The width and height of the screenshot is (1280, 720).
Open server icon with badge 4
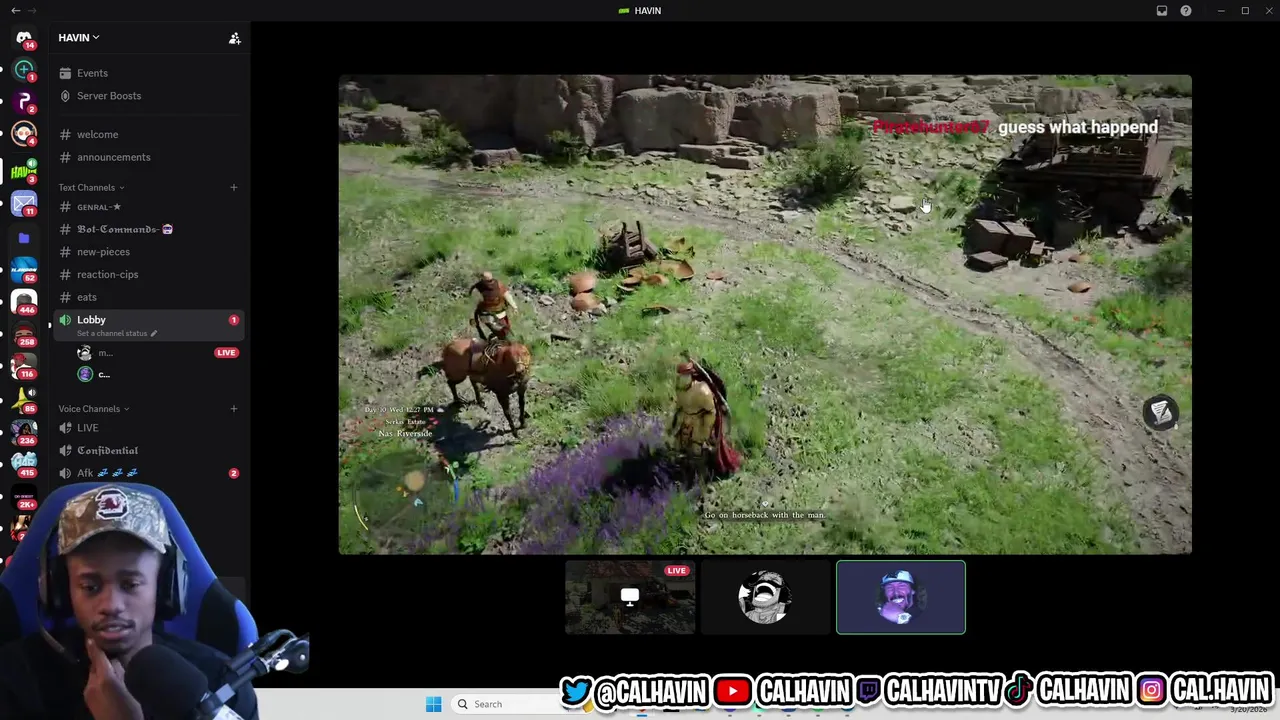tap(24, 134)
